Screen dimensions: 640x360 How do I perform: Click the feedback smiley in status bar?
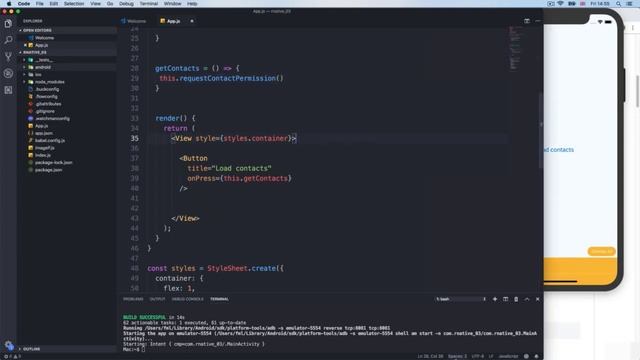click(526, 356)
